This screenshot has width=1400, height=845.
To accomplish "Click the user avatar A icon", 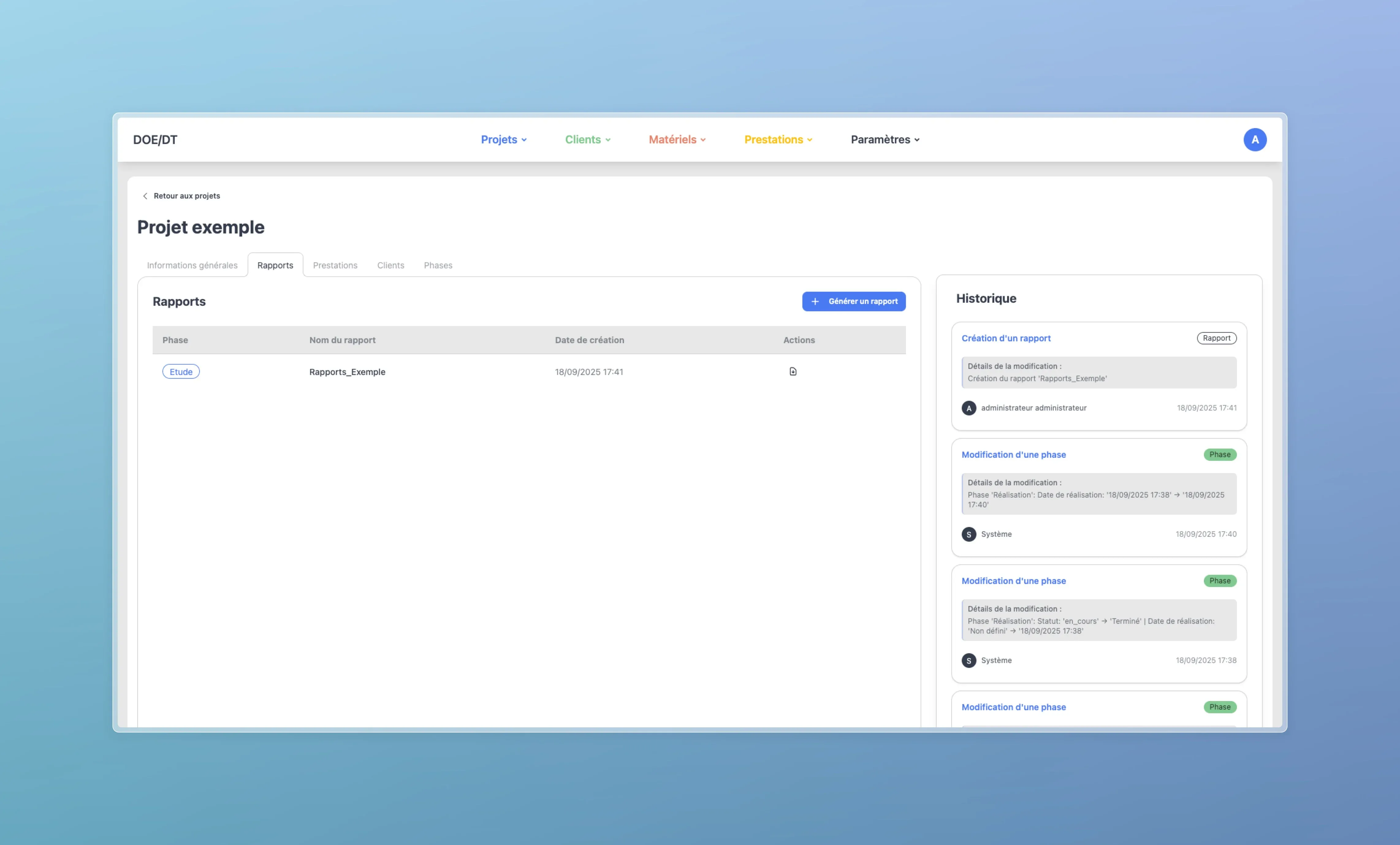I will (1254, 140).
